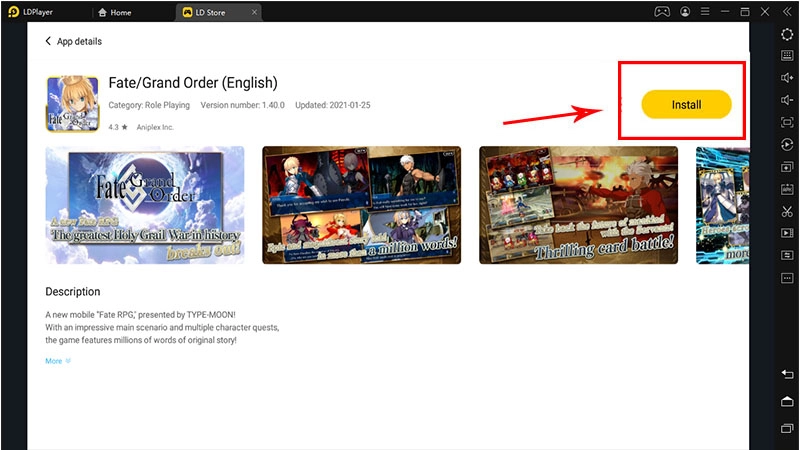Click the 4.3 star rating
800x450 pixels.
[x=118, y=127]
